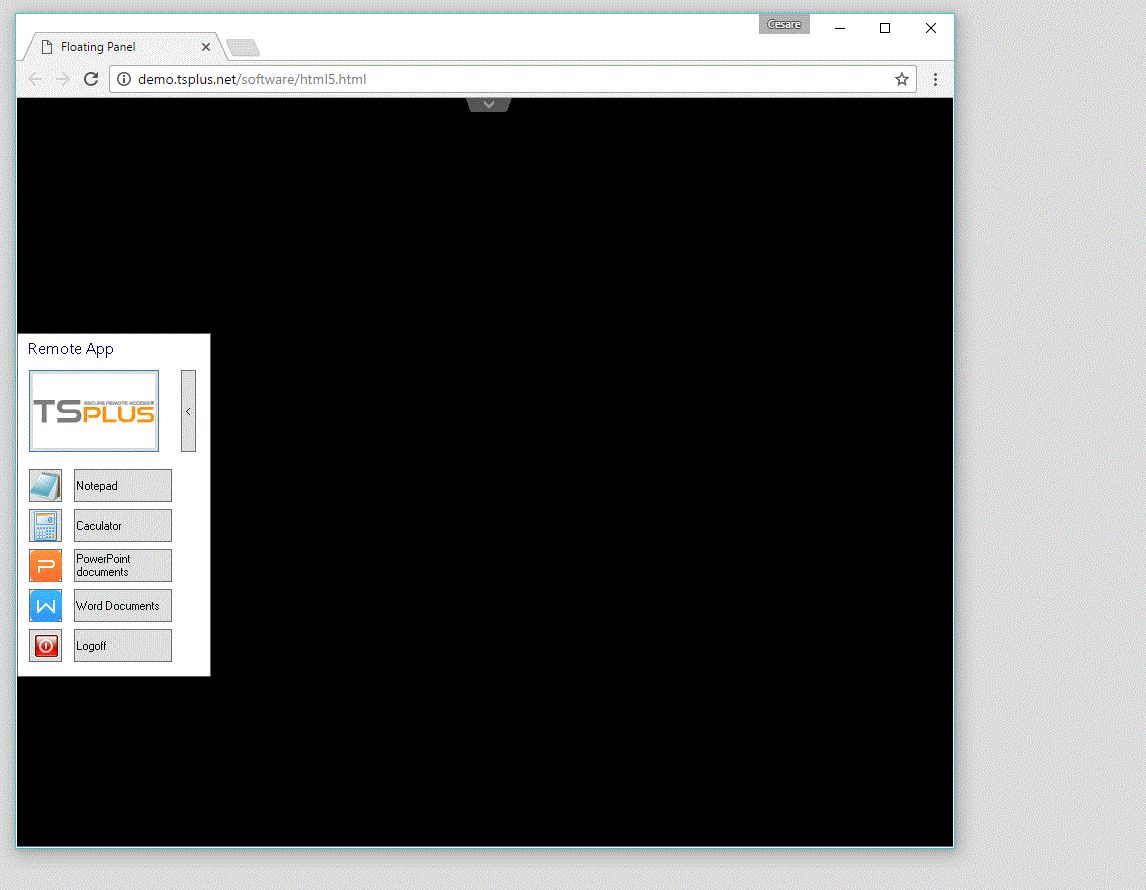
Task: Click the Cesare profile button
Action: [x=784, y=24]
